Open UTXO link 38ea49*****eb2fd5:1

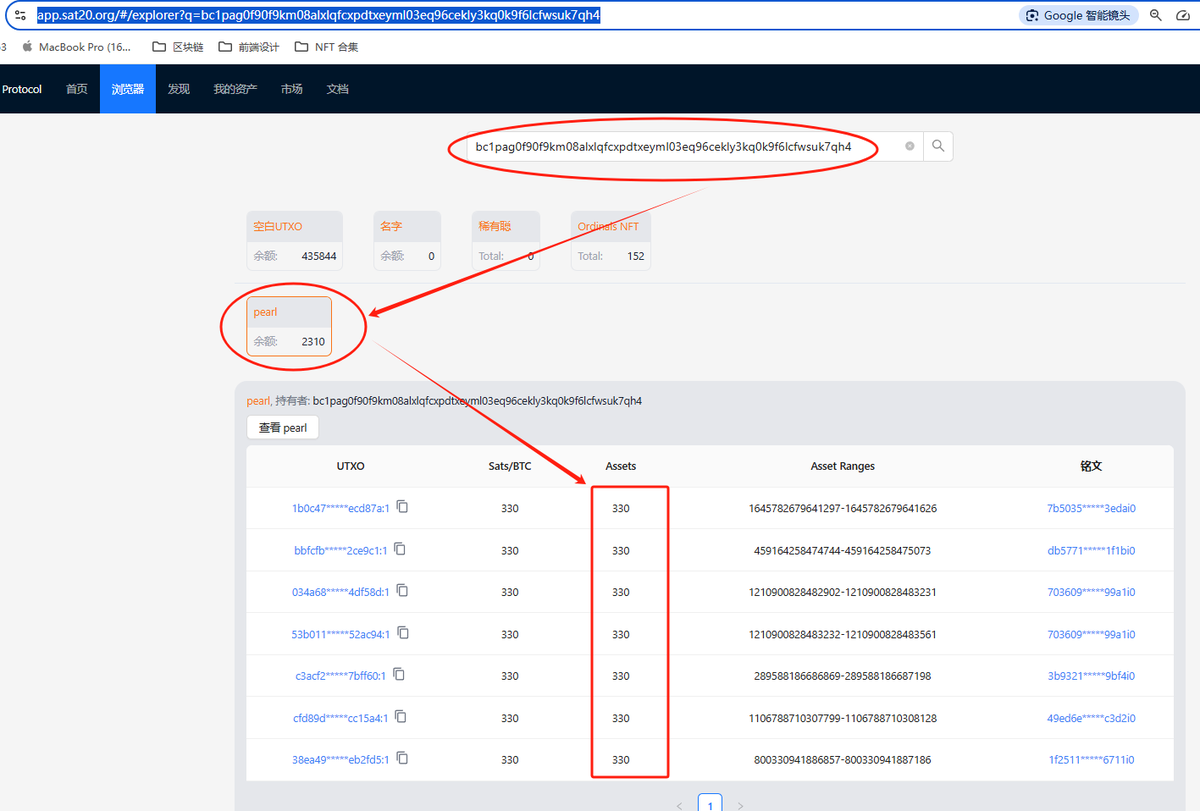(x=340, y=760)
